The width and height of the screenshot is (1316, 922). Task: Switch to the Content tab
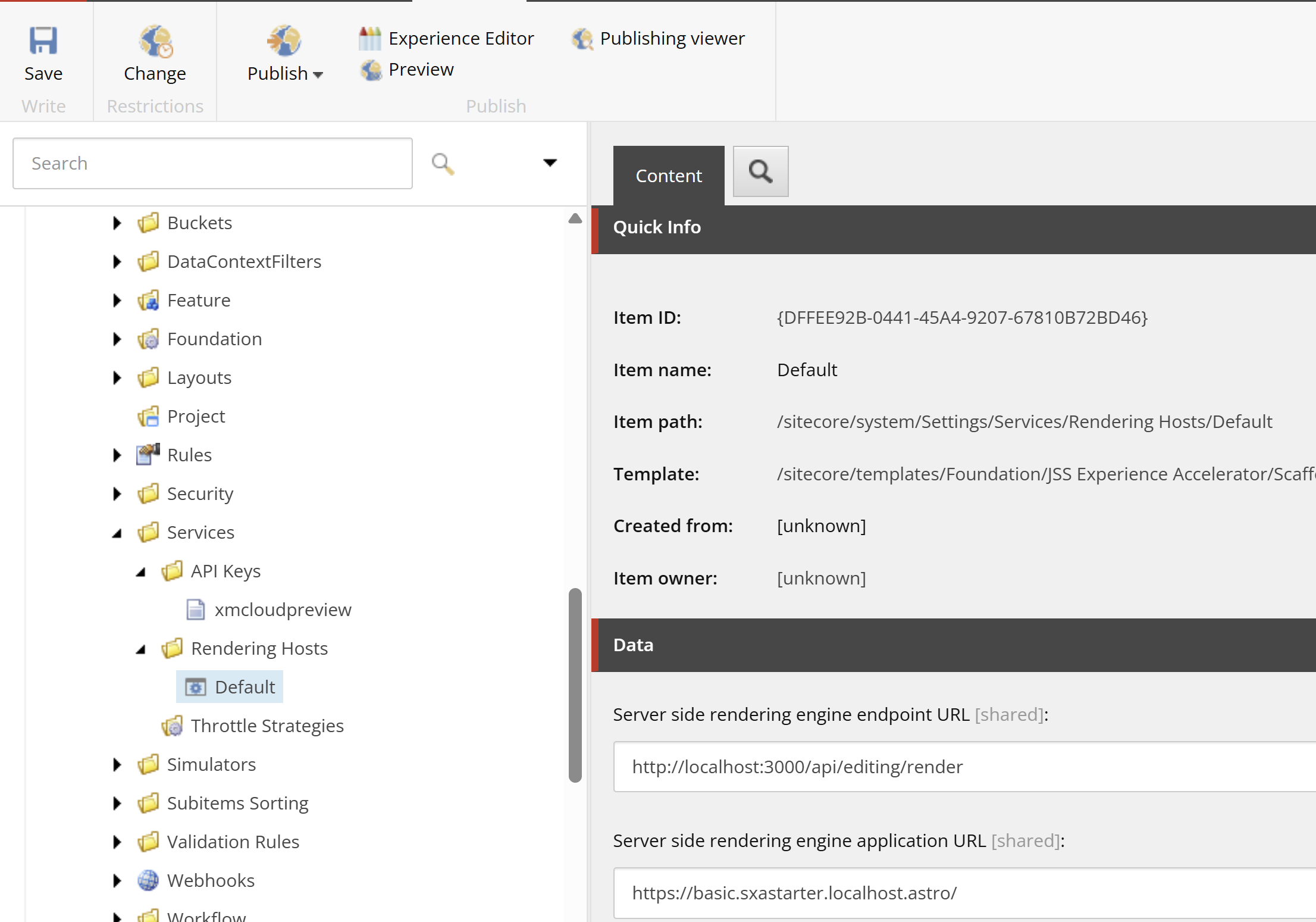click(668, 176)
